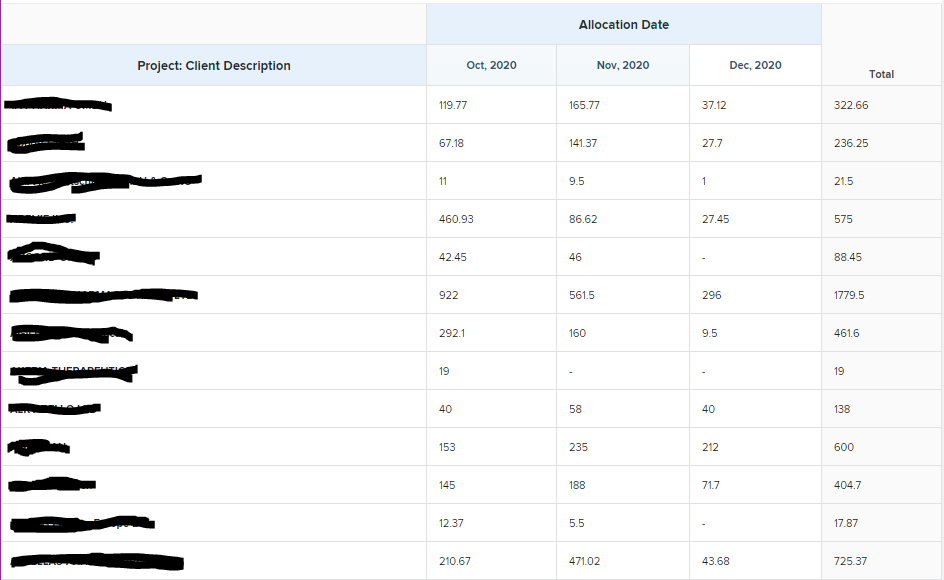Select the 27.45 December cell
The height and width of the screenshot is (580, 944).
(716, 219)
